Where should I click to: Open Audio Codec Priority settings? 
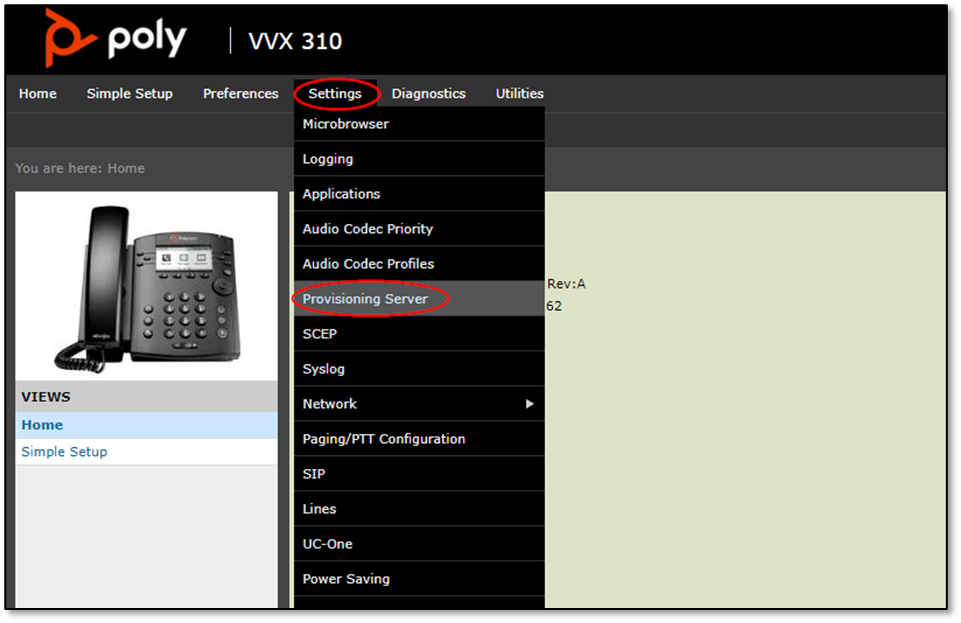419,228
